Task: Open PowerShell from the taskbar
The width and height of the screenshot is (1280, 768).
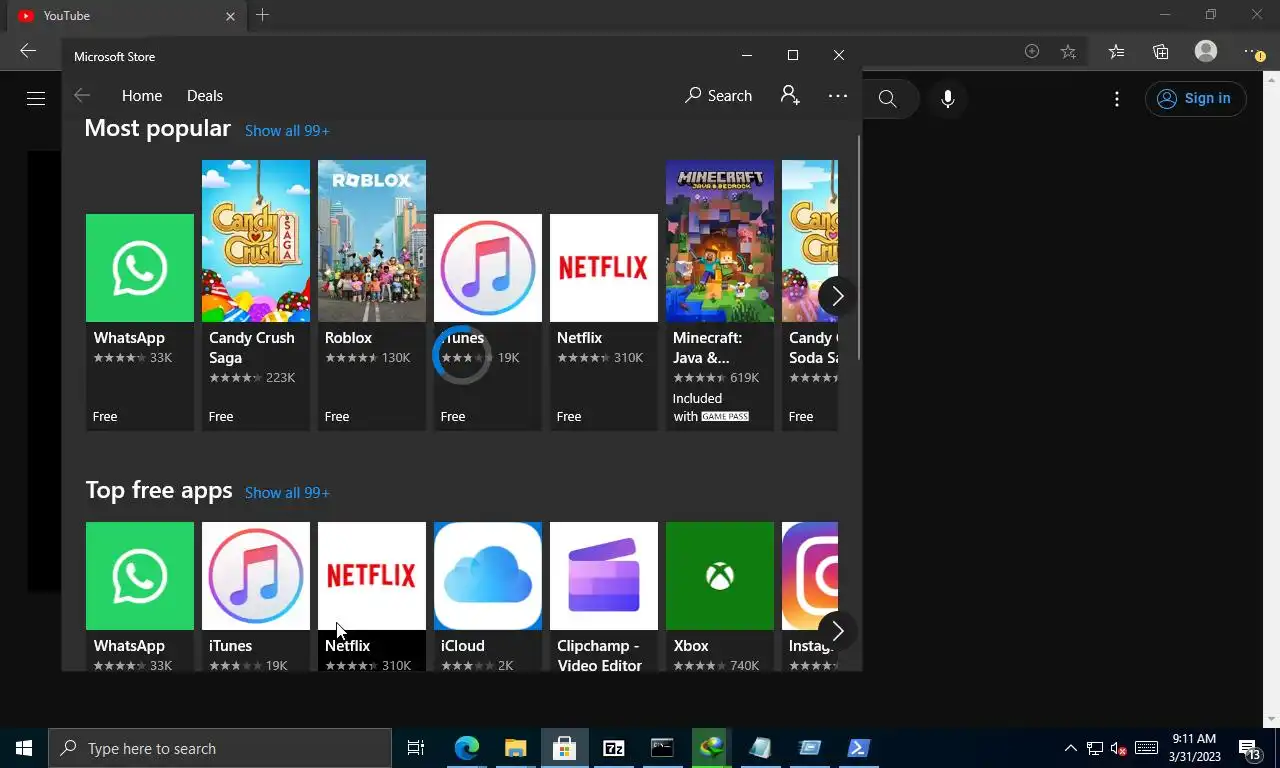Action: click(x=858, y=748)
